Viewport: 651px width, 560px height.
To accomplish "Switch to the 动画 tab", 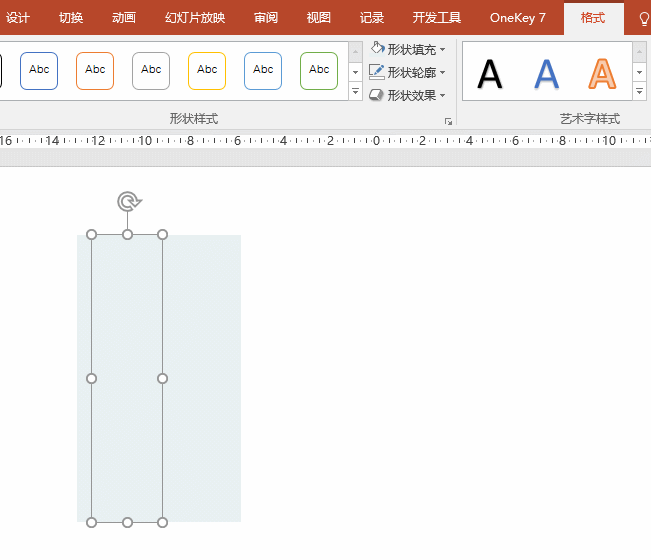I will [x=124, y=18].
